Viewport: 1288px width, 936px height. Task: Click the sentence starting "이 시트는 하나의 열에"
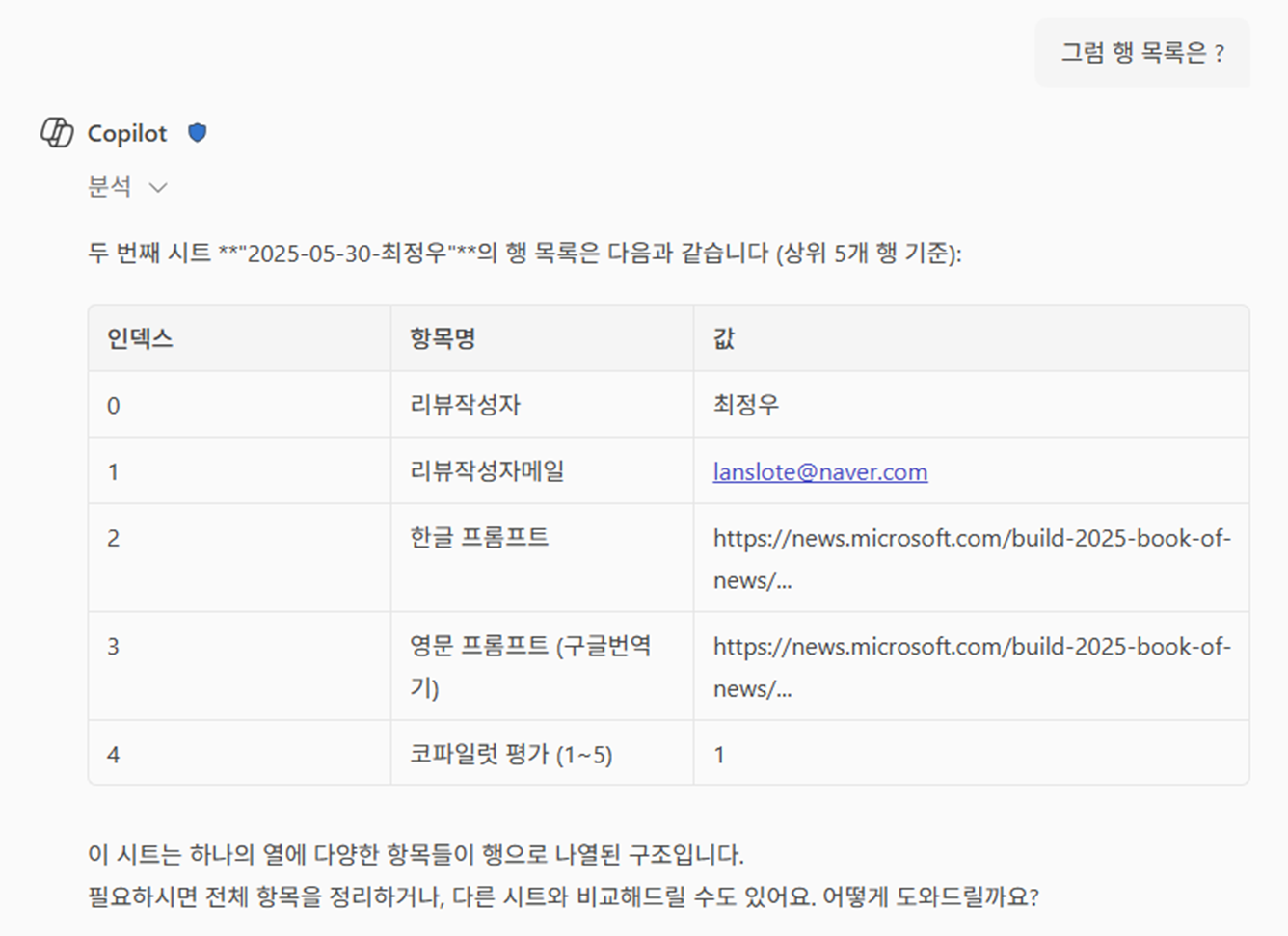point(416,854)
